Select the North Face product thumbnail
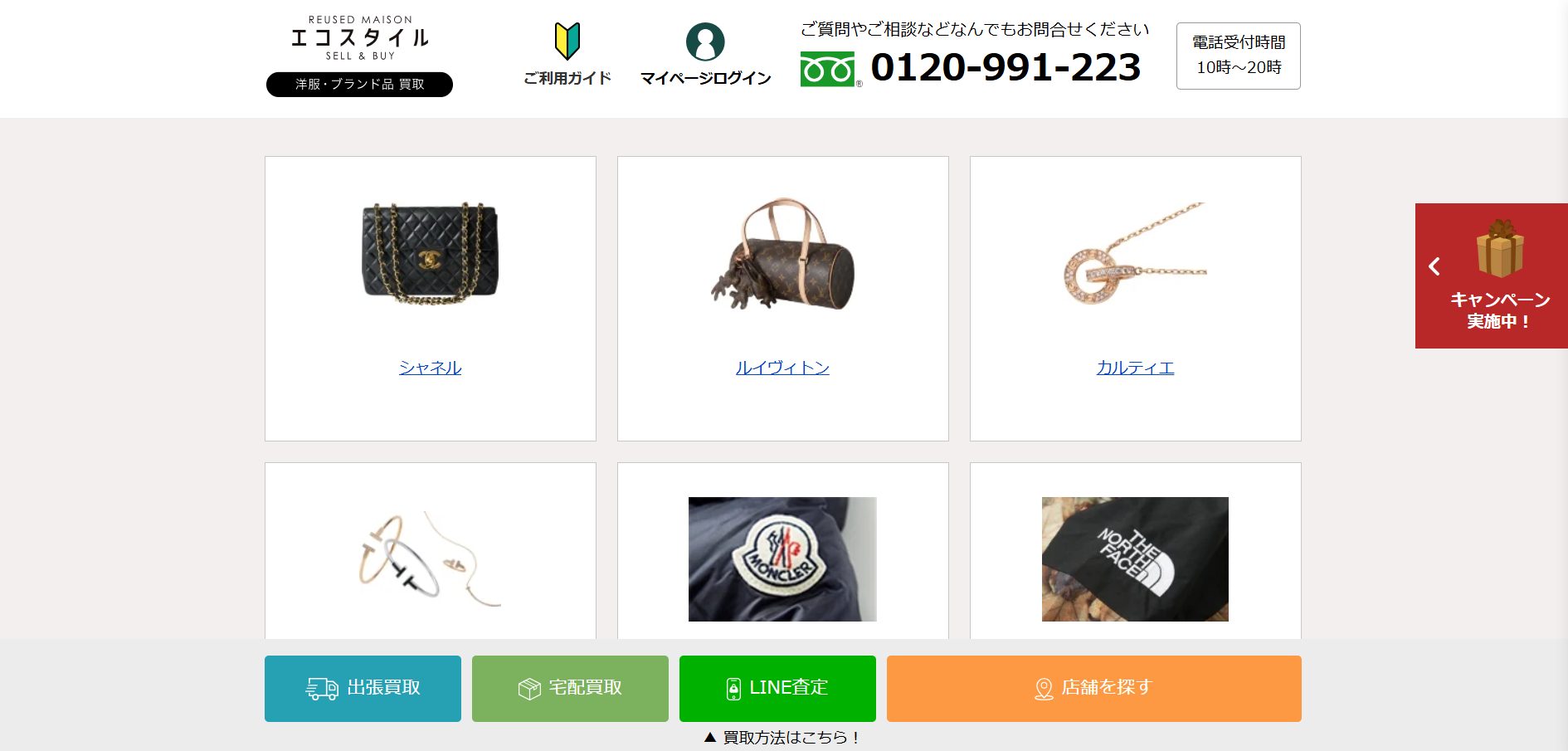 [1135, 559]
